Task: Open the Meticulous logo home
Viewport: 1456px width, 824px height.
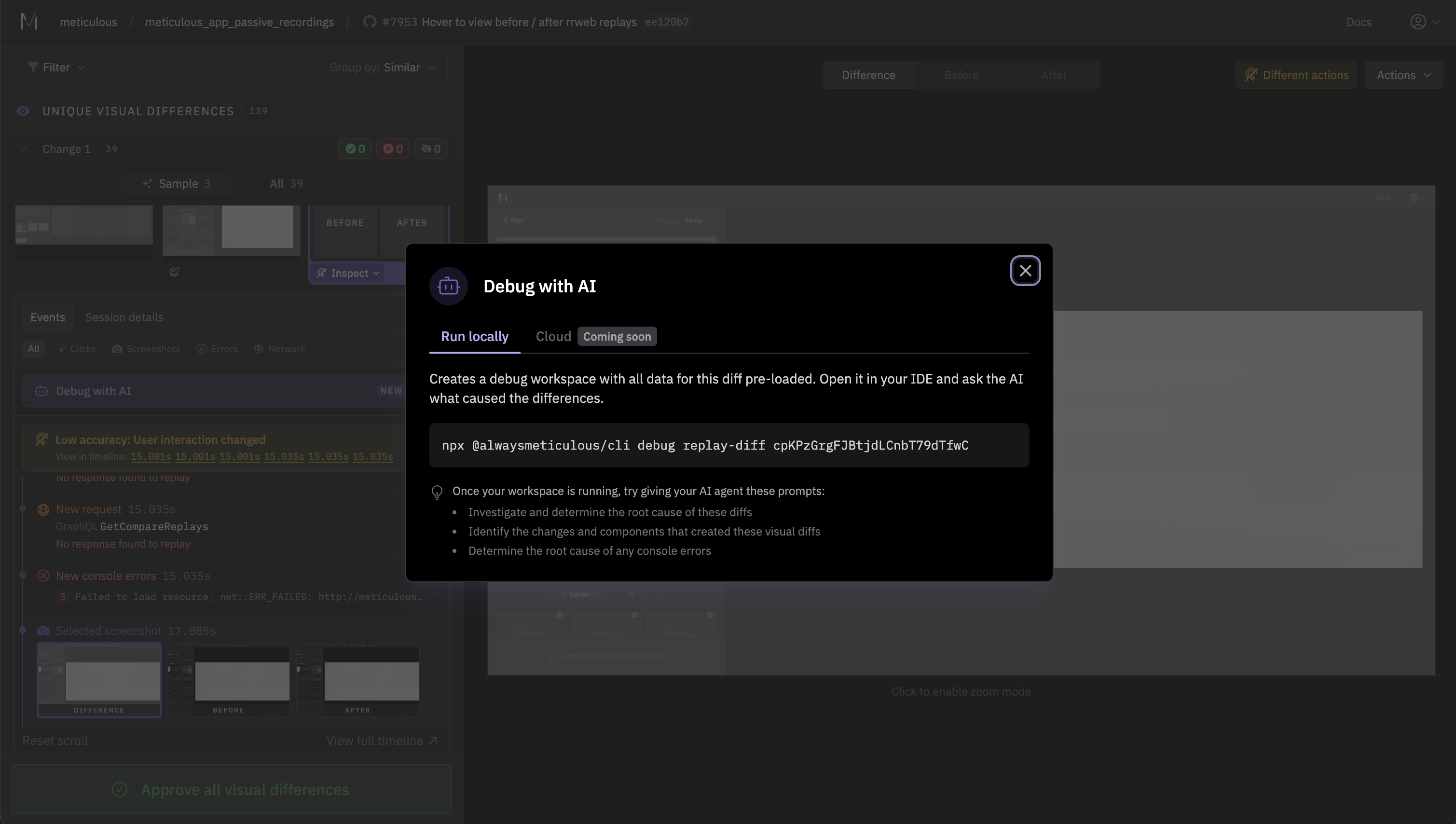Action: click(28, 22)
